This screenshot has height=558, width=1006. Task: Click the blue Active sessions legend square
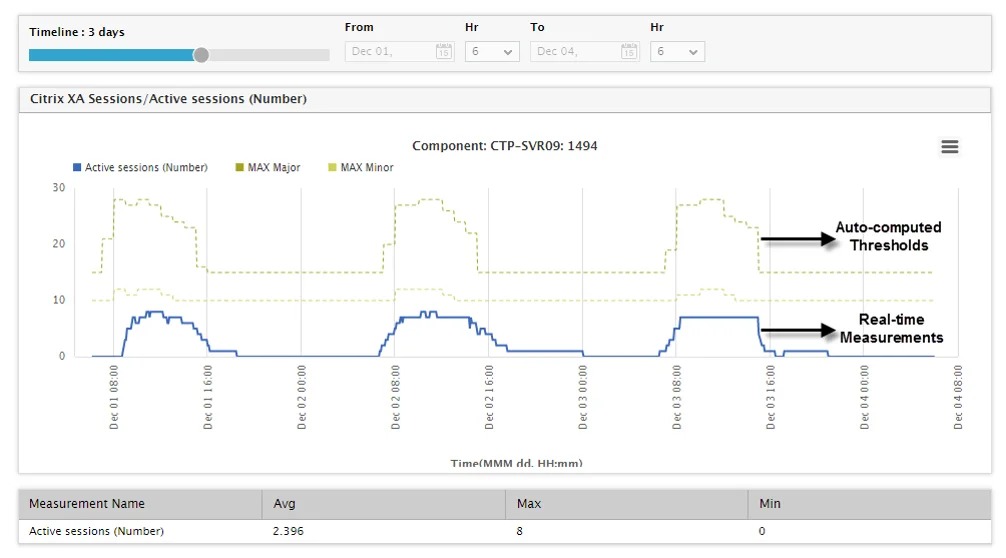tap(77, 167)
